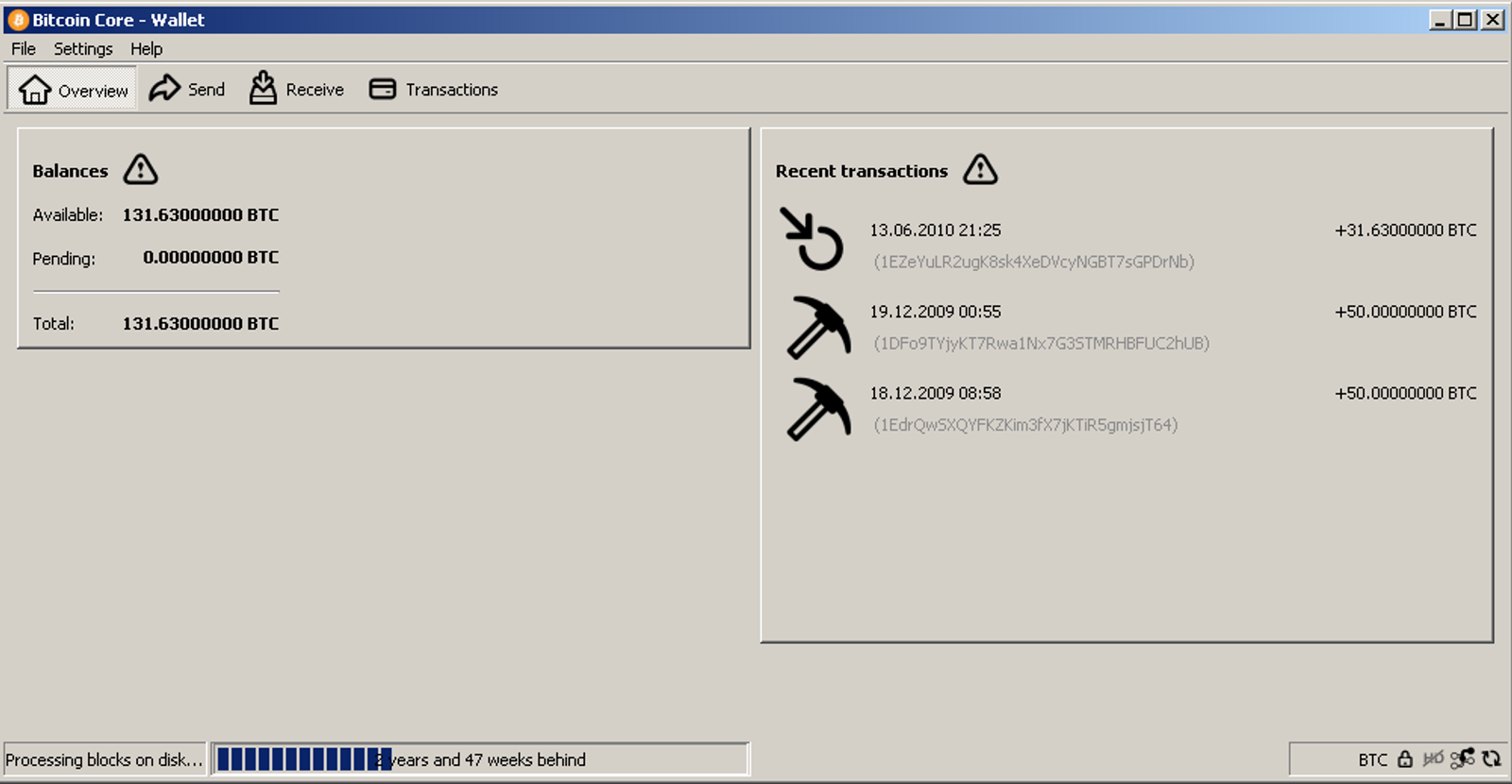Click the Recent transactions warning icon
The width and height of the screenshot is (1512, 784).
980,170
